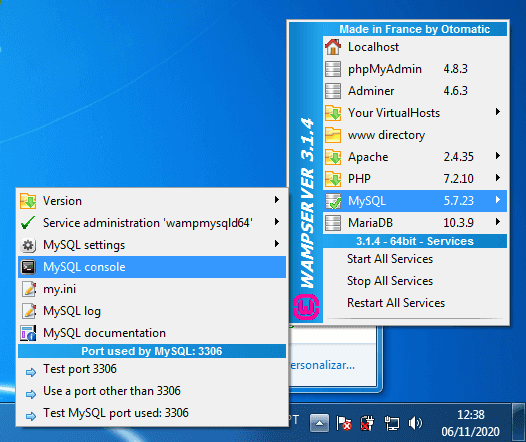526x442 pixels.
Task: Choose Use a port other than 3306
Action: [x=152, y=391]
